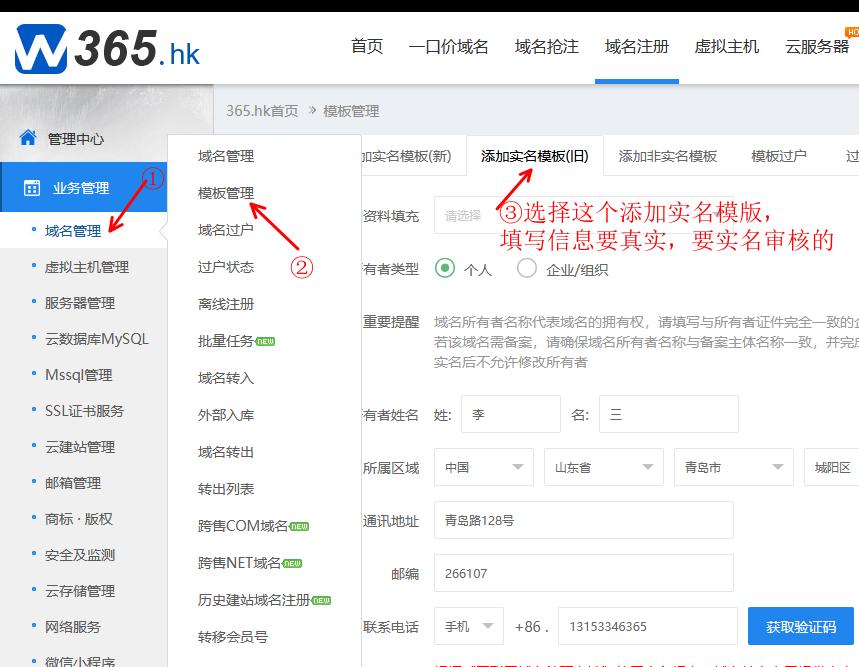Switch to the 添加非实名模板 tab
Screen dimensions: 859x667
coord(668,157)
